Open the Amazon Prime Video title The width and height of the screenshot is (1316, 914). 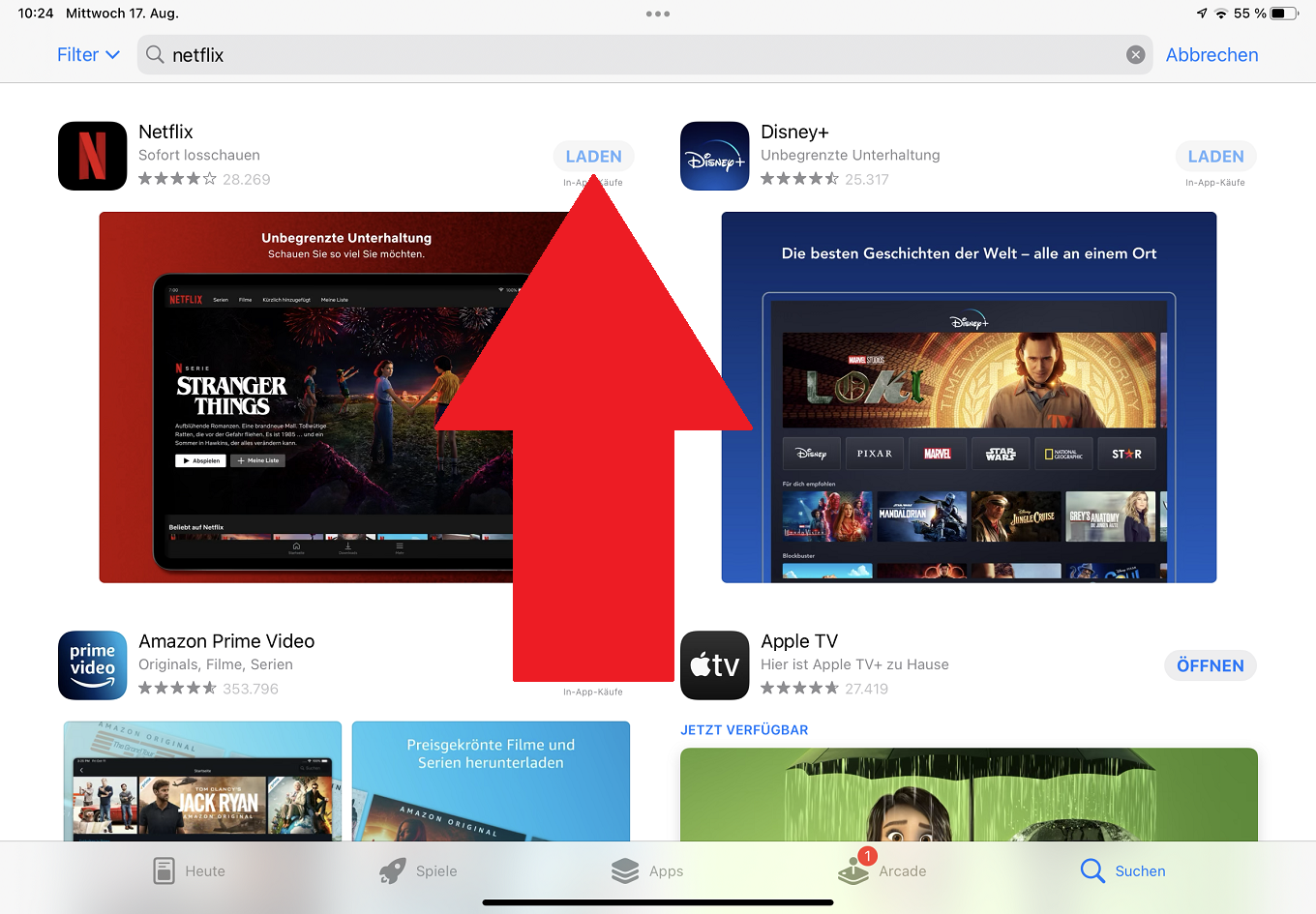tap(226, 641)
